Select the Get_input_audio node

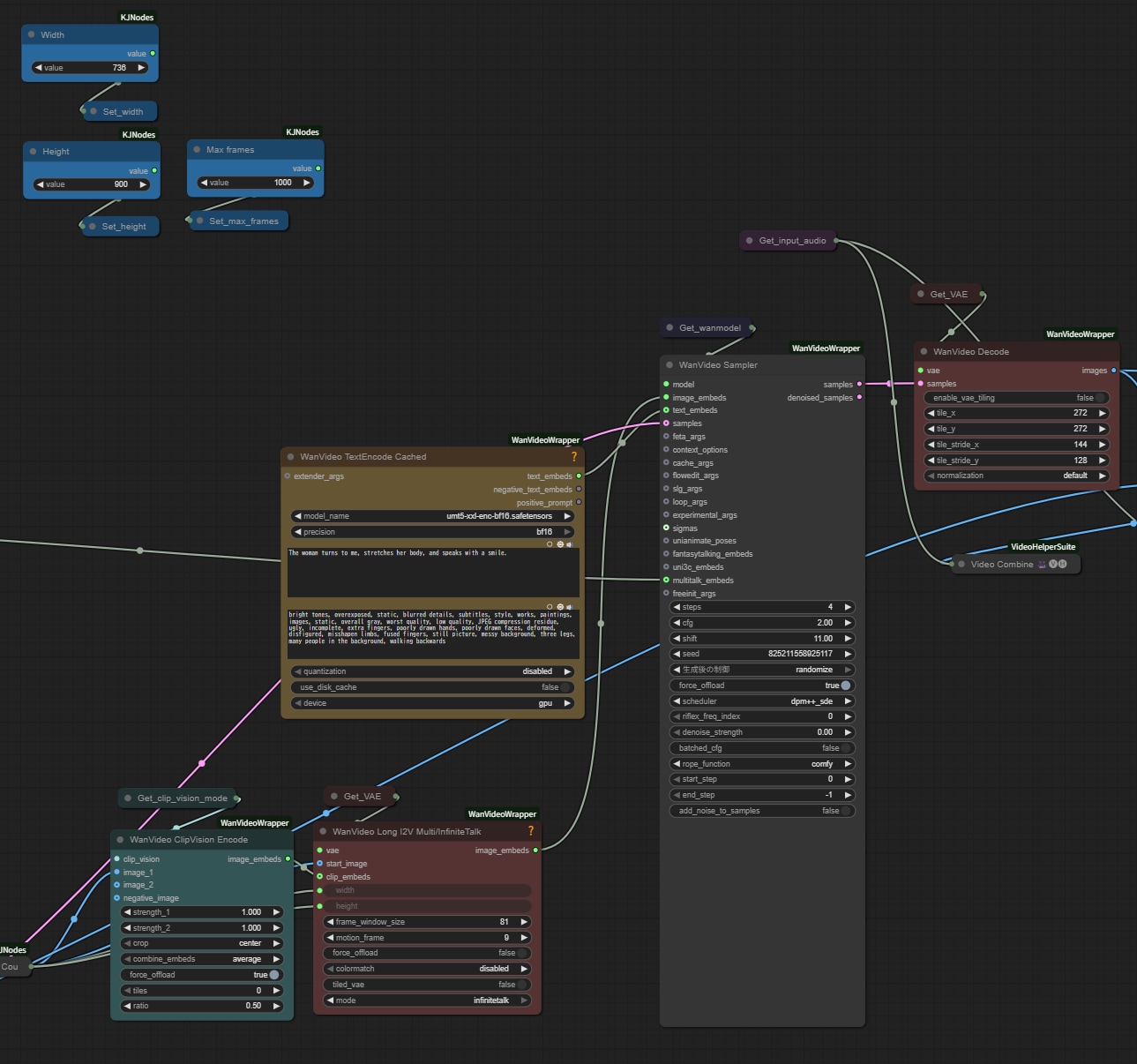(x=791, y=241)
